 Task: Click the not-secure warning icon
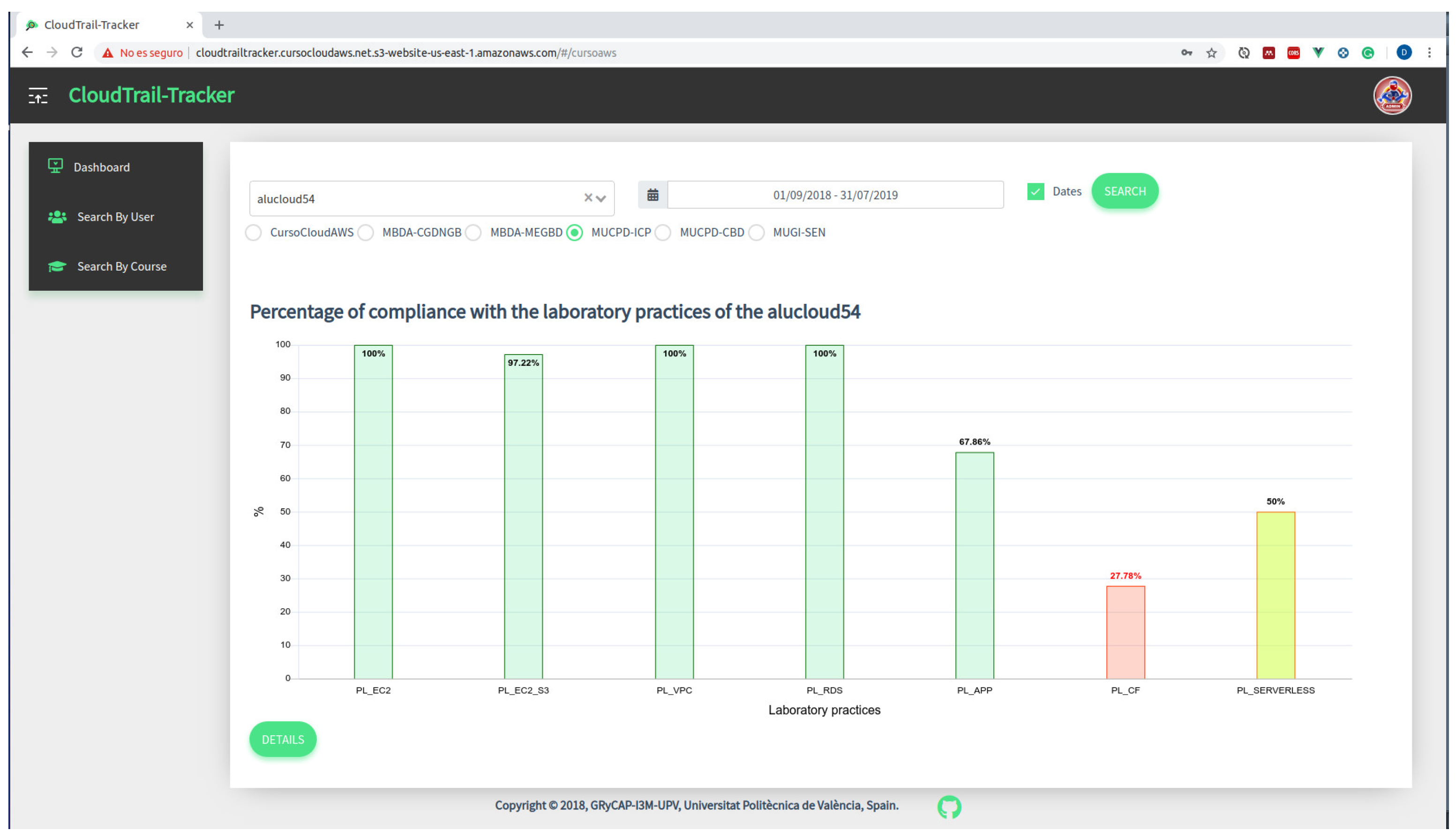pyautogui.click(x=107, y=53)
